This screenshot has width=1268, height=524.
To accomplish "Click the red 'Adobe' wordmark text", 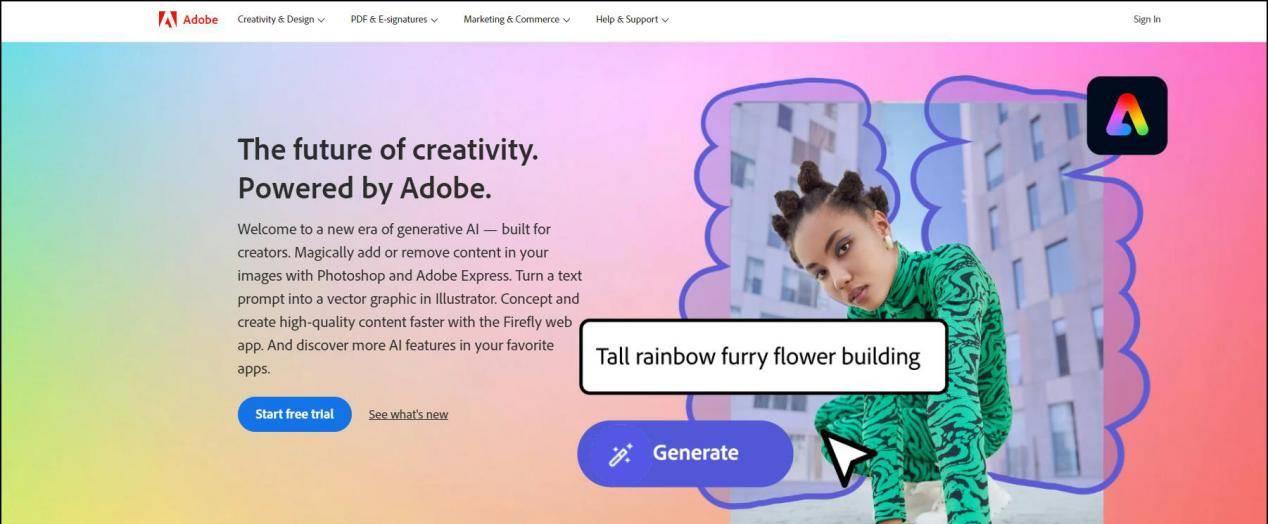I will (x=200, y=19).
